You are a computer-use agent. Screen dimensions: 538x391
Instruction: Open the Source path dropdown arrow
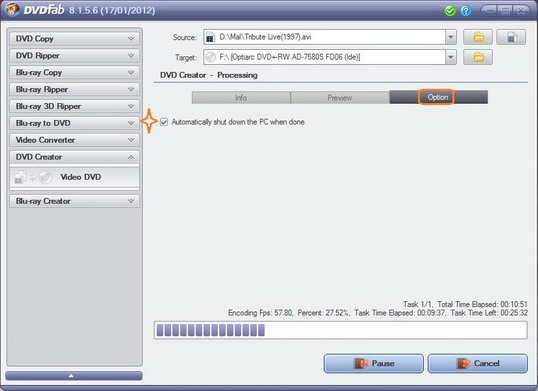coord(451,37)
